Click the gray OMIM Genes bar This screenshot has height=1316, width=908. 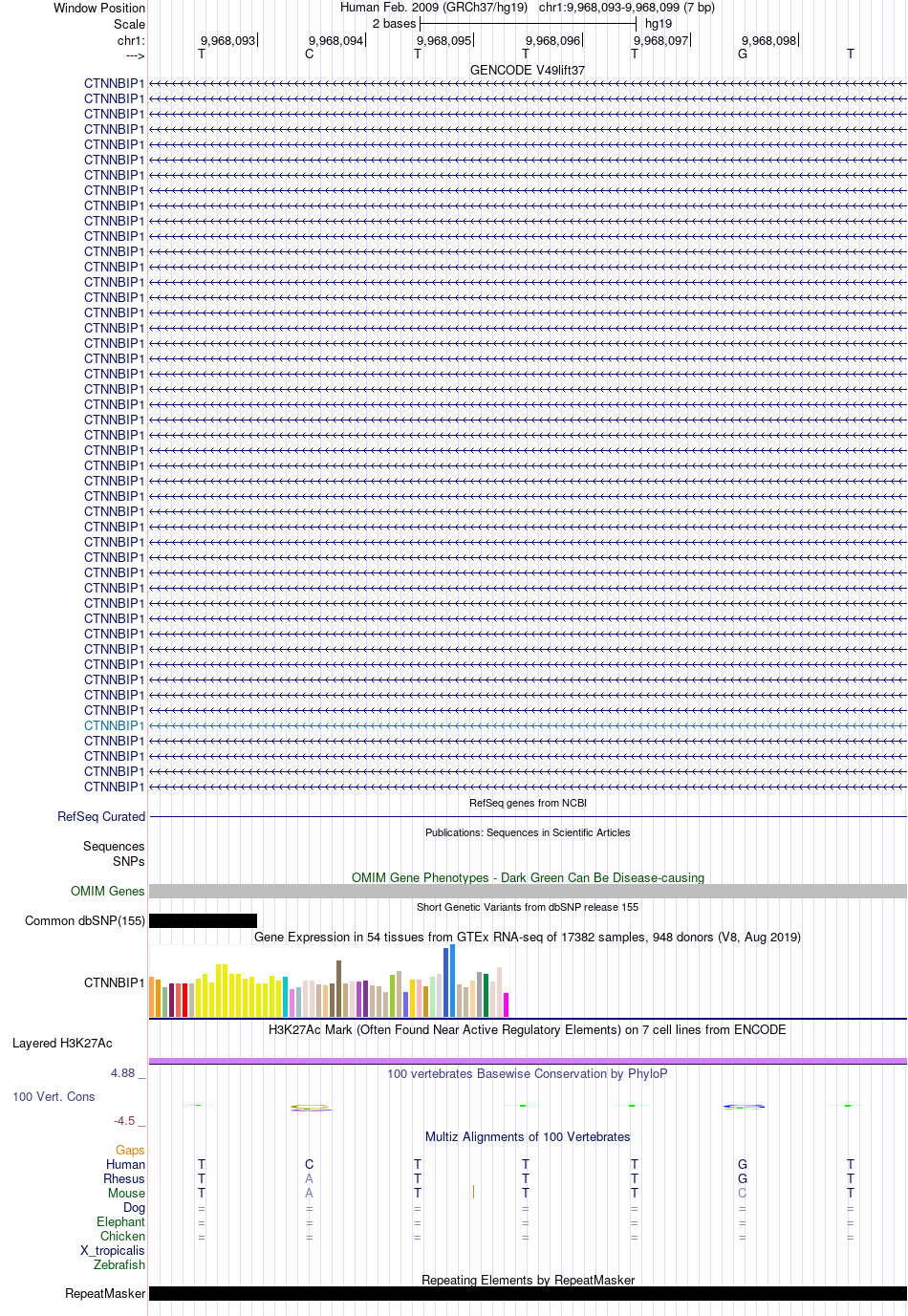point(528,891)
